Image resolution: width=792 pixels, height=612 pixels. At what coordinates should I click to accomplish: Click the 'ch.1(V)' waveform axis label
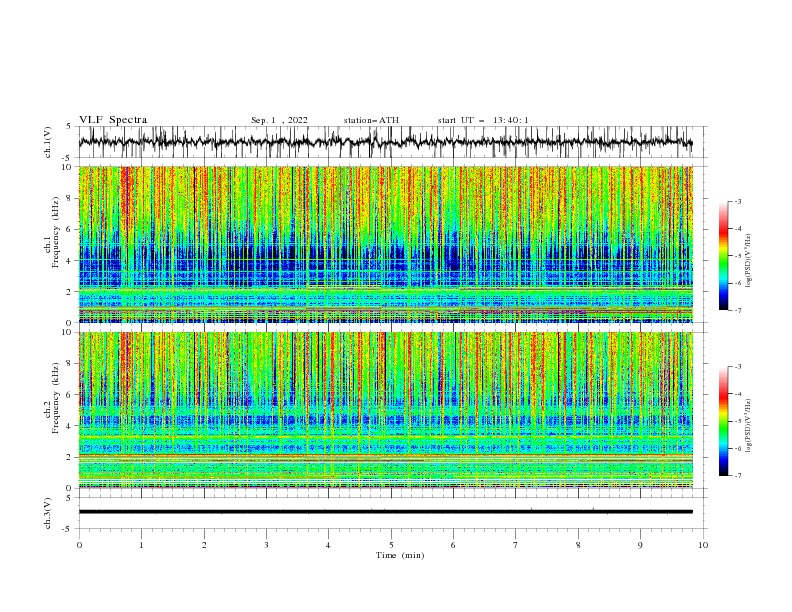[x=48, y=142]
